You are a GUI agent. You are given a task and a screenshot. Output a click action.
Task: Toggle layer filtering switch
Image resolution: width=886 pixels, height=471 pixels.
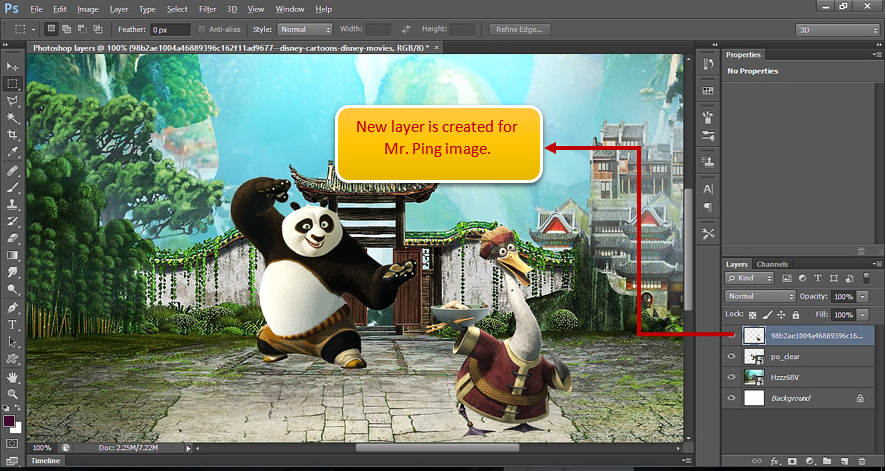click(867, 278)
